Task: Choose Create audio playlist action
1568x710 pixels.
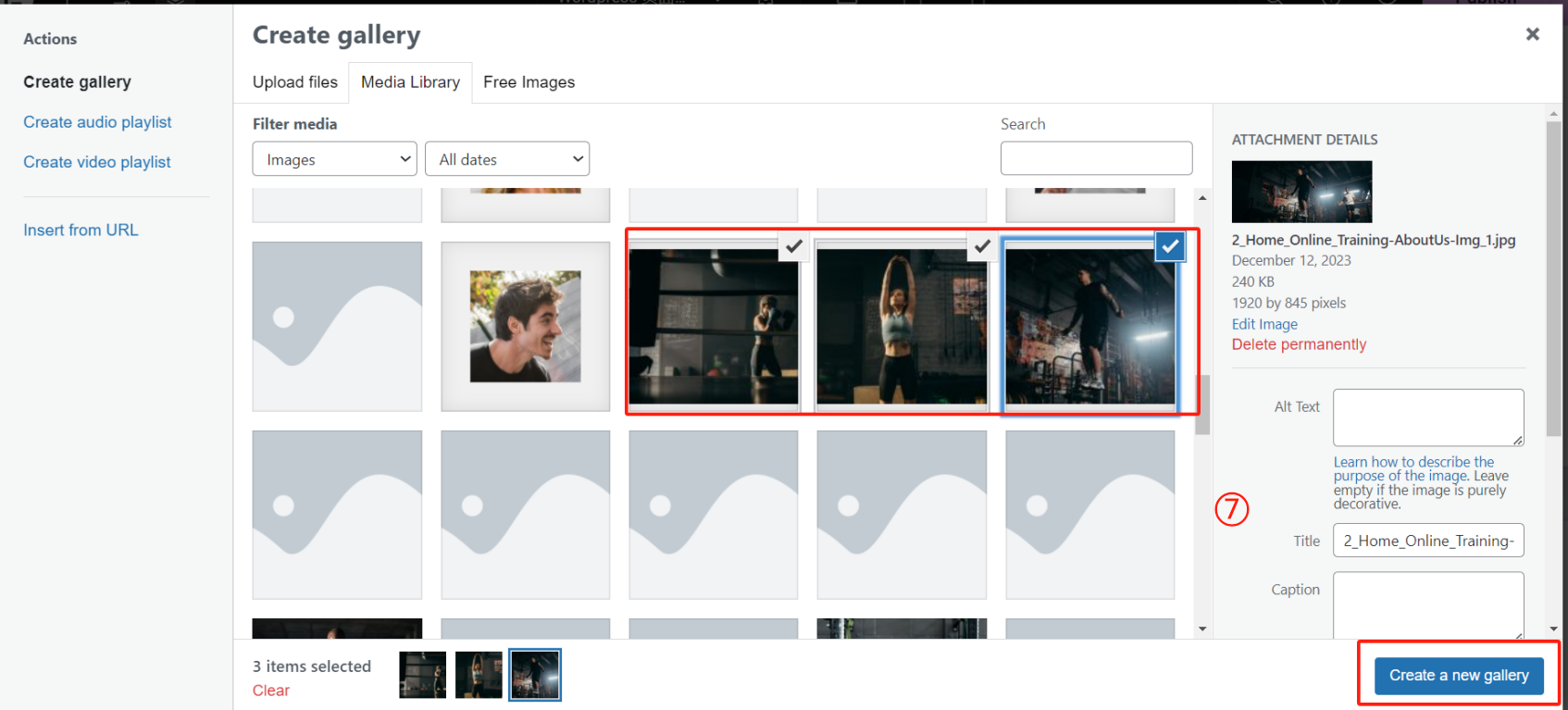Action: pos(98,122)
